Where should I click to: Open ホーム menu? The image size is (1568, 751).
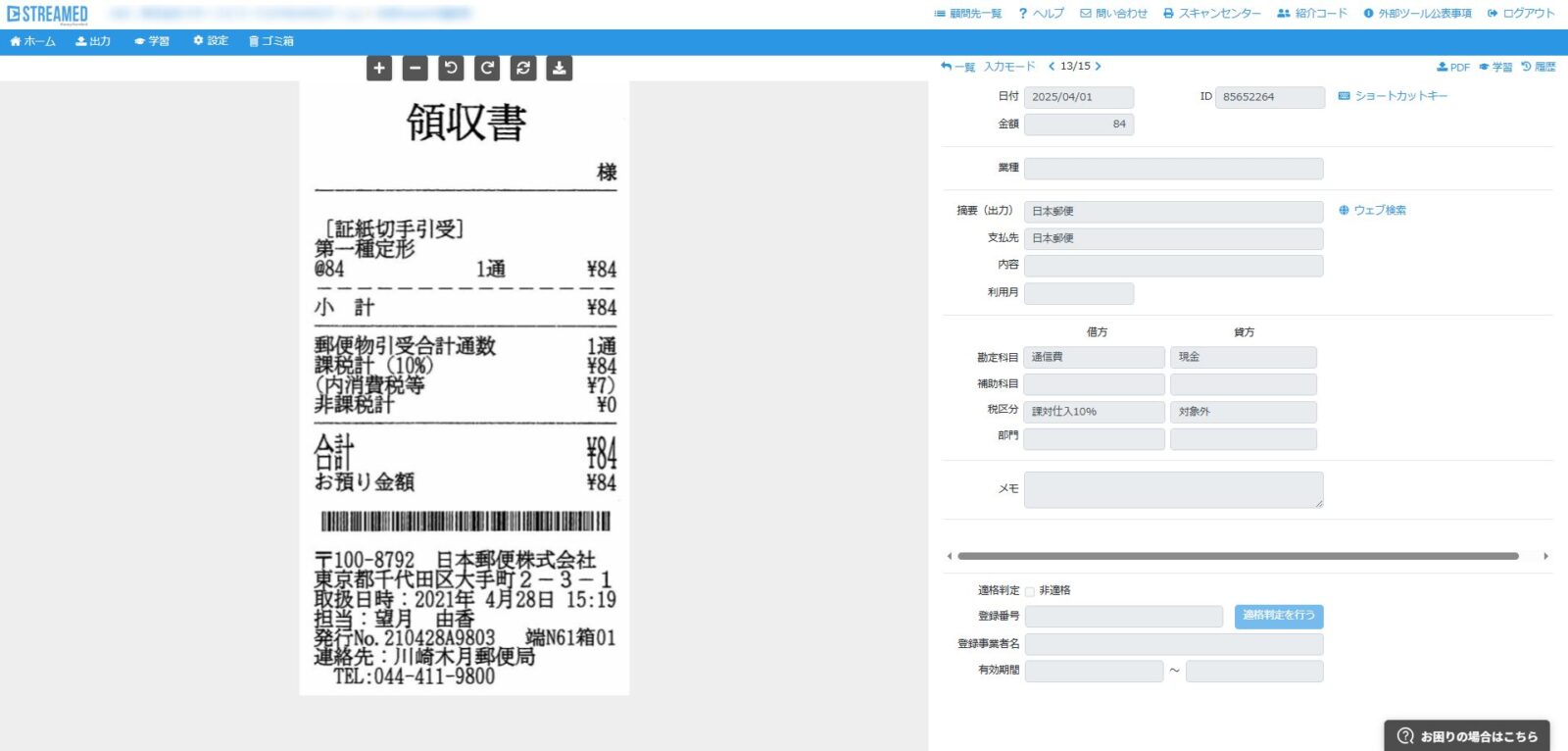[x=32, y=41]
